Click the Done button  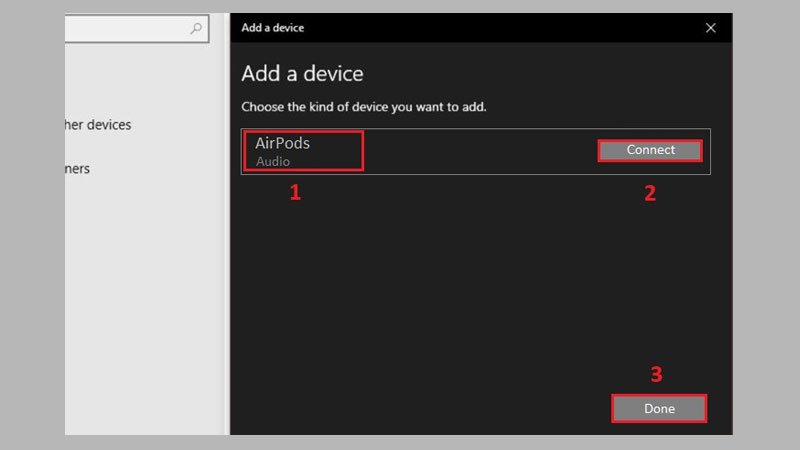click(659, 408)
